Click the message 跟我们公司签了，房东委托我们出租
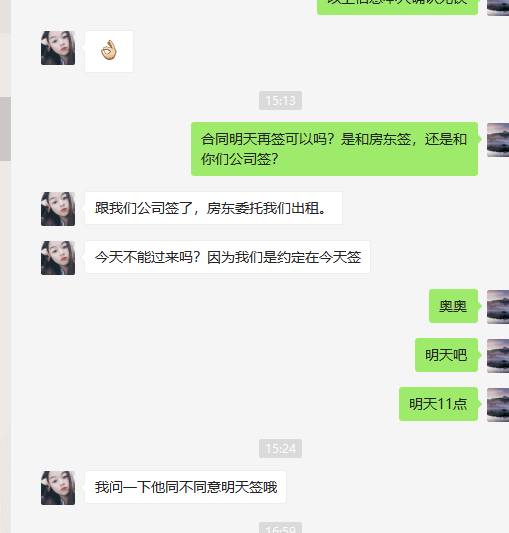This screenshot has width=509, height=533. click(x=214, y=208)
